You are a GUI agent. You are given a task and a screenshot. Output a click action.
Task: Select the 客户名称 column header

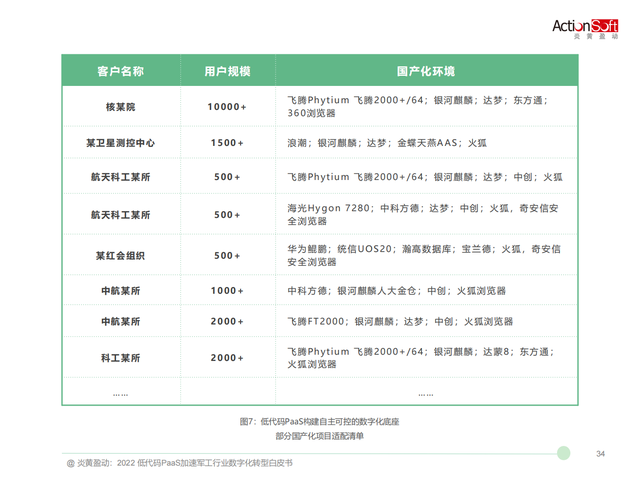(120, 71)
